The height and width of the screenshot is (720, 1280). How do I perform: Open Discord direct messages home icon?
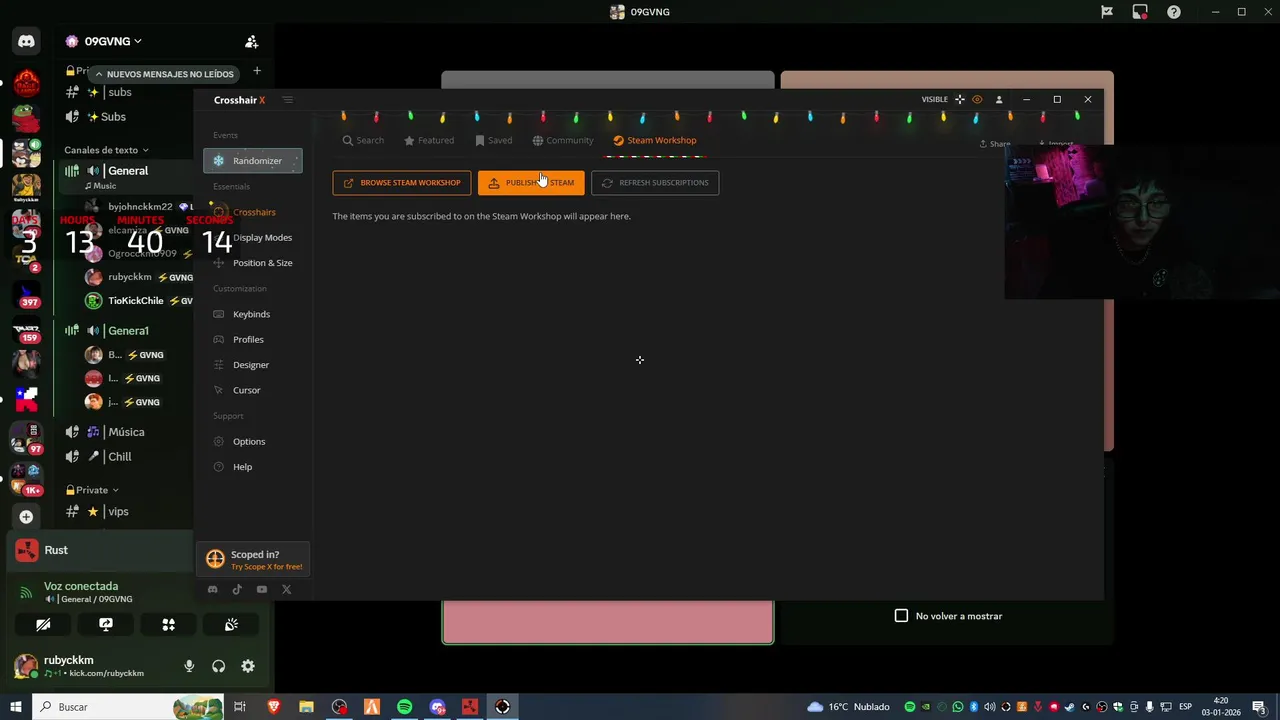coord(26,42)
